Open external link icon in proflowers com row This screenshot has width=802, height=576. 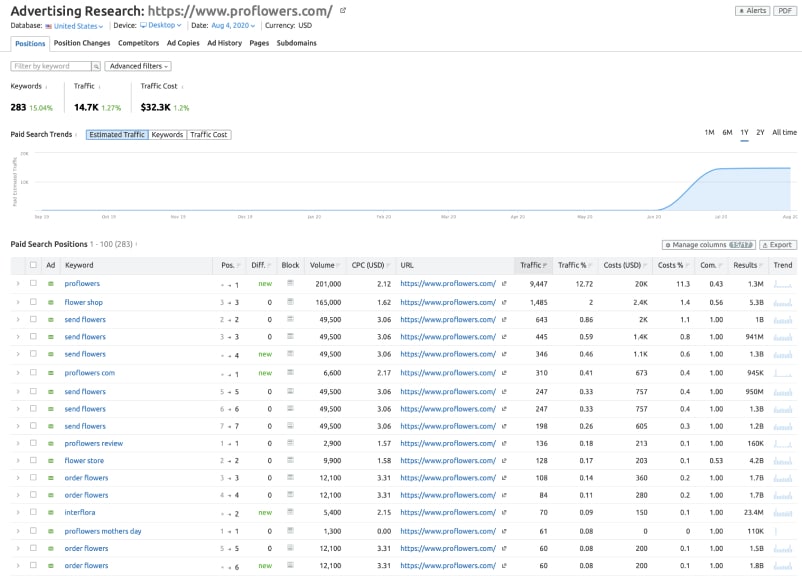[x=504, y=373]
